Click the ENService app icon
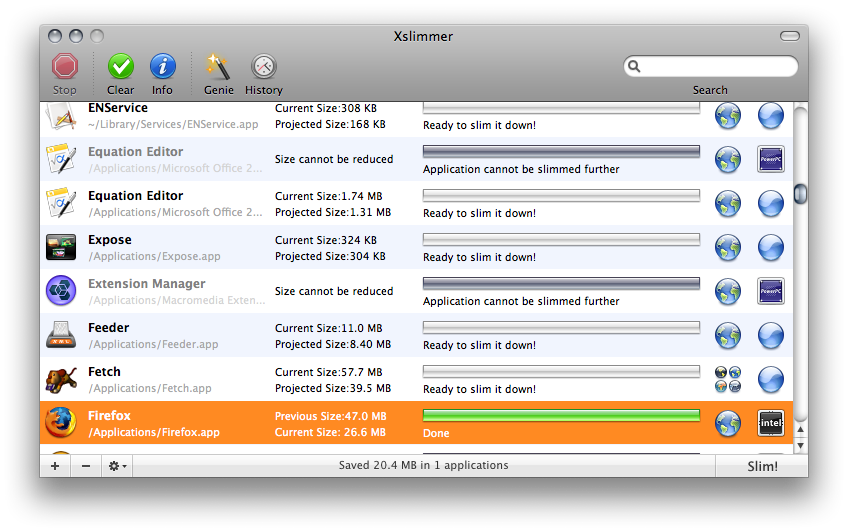 pos(61,116)
